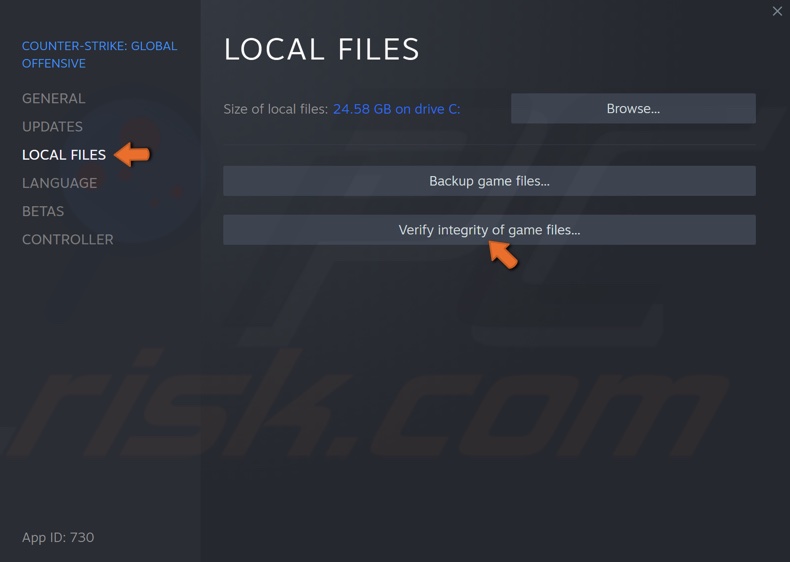
Task: Go to the Betas tab
Action: [43, 211]
